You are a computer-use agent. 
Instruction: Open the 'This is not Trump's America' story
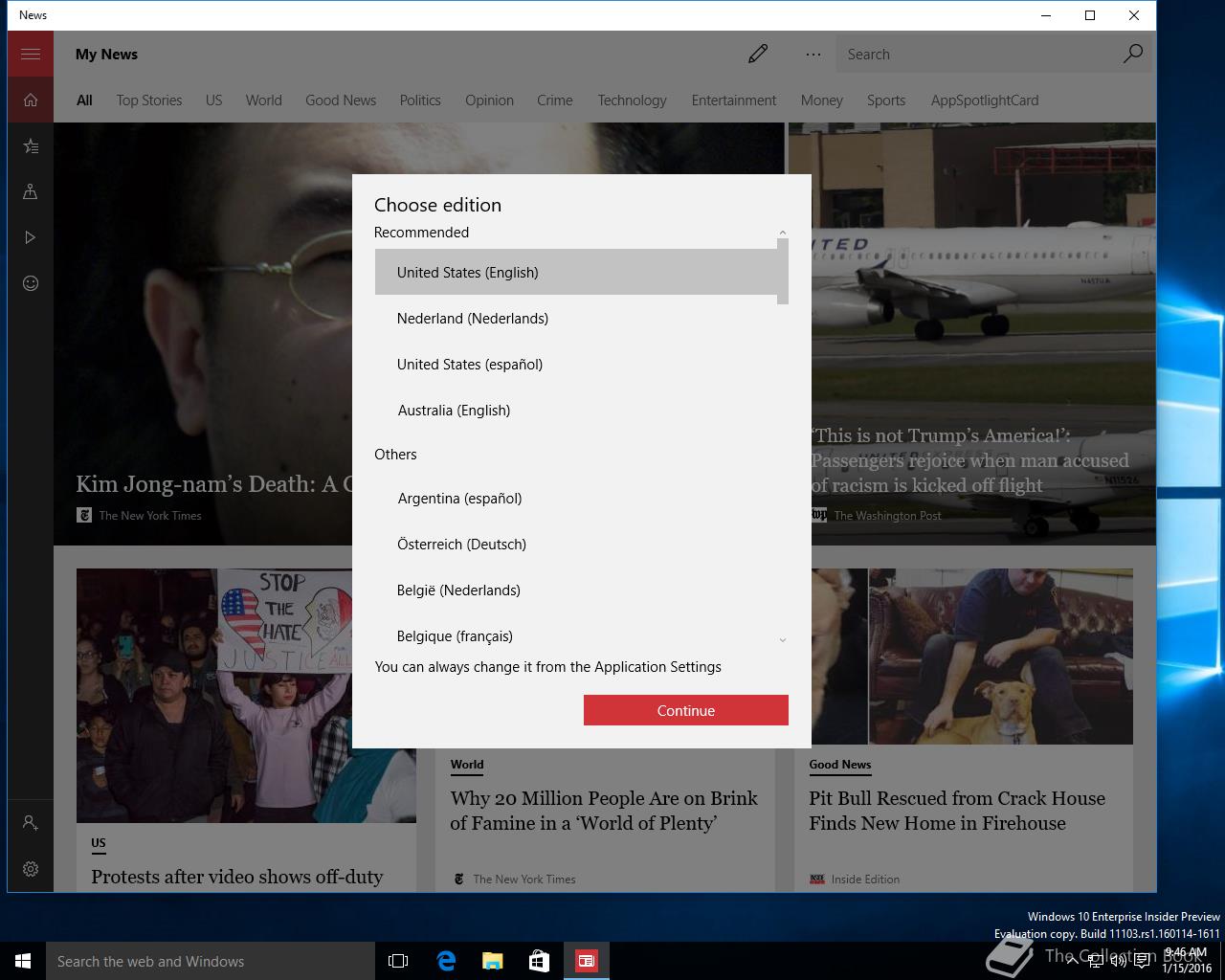[x=970, y=460]
